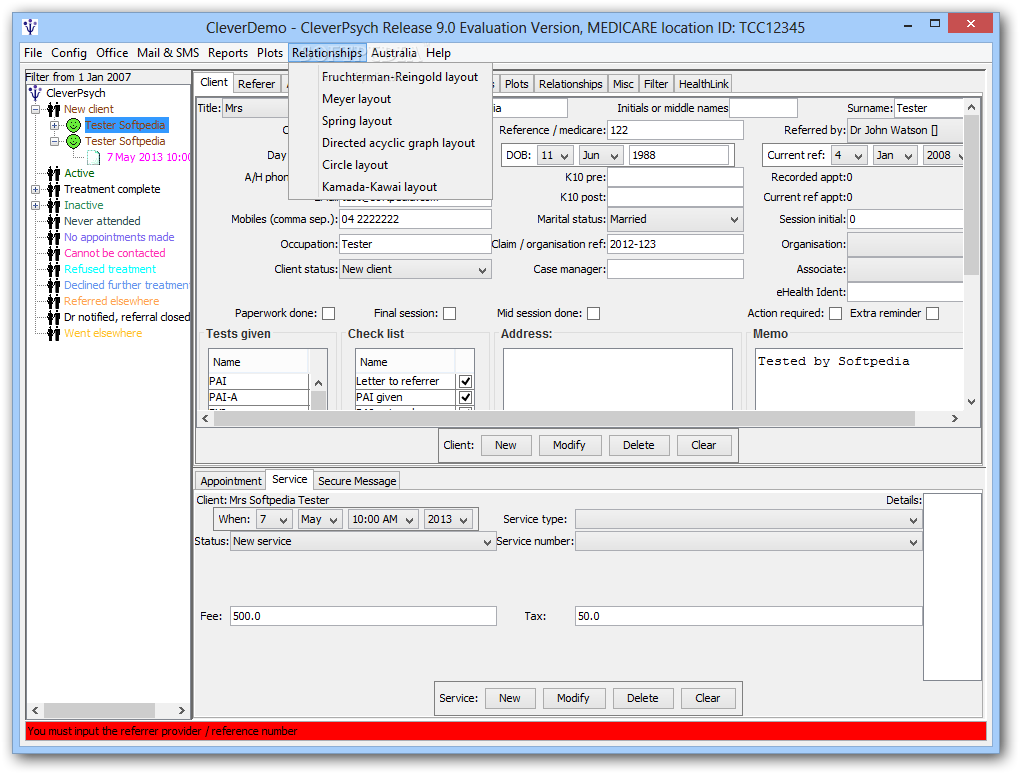This screenshot has height=774, width=1020.
Task: Toggle the Extra reminder checkbox
Action: pyautogui.click(x=933, y=314)
